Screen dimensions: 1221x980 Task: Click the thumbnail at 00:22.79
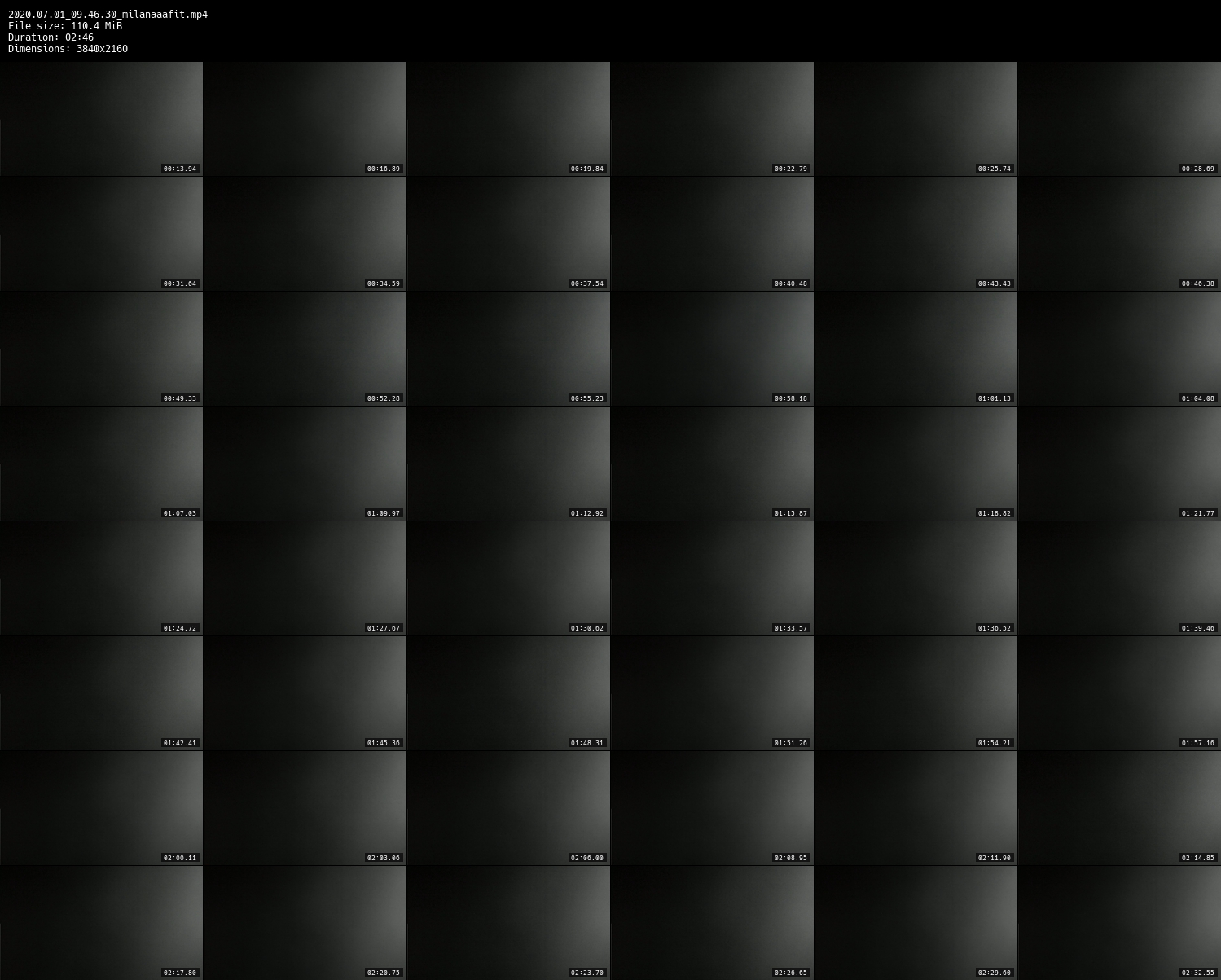tap(712, 119)
